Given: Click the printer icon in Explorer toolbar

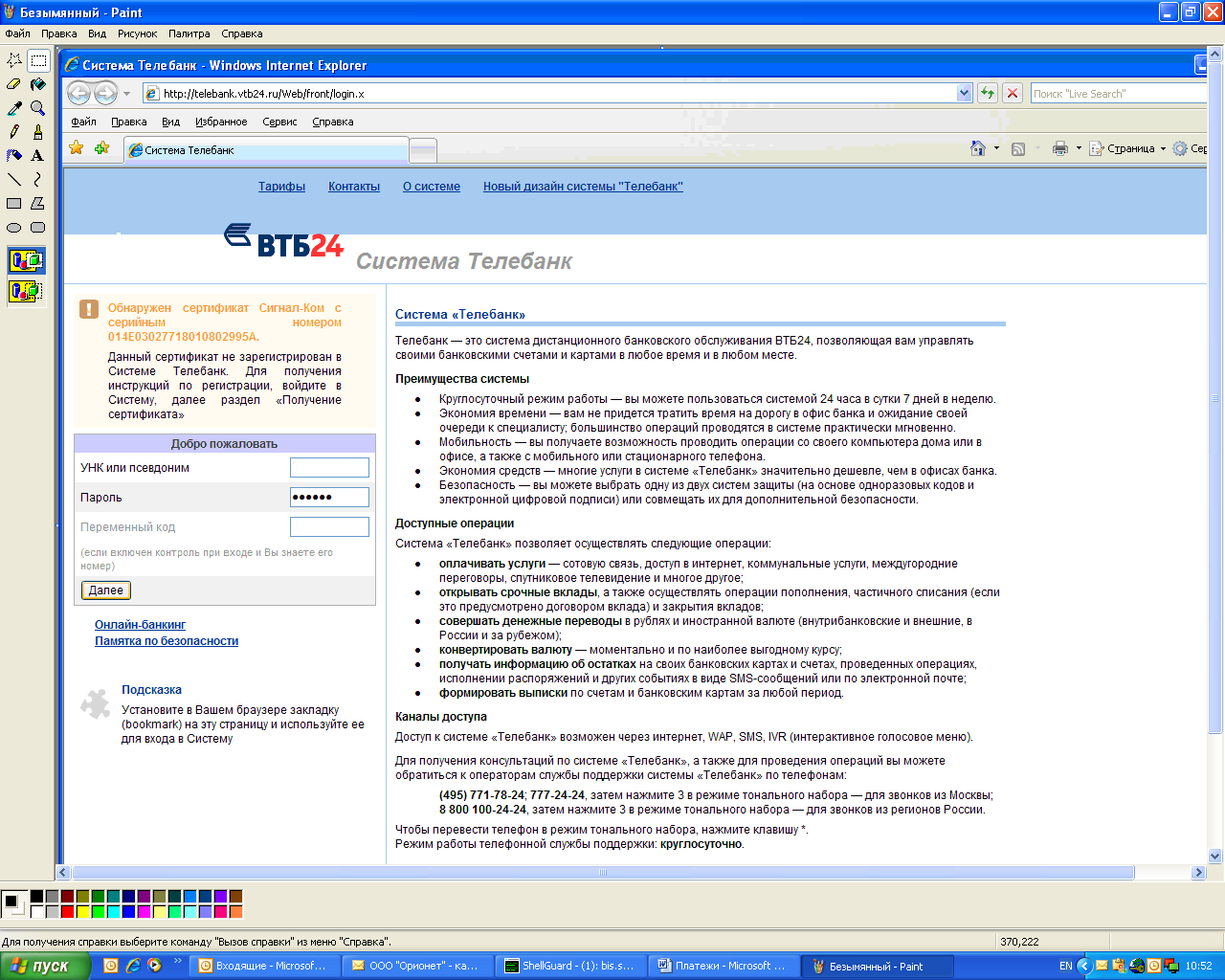Looking at the screenshot, I should tap(1059, 148).
